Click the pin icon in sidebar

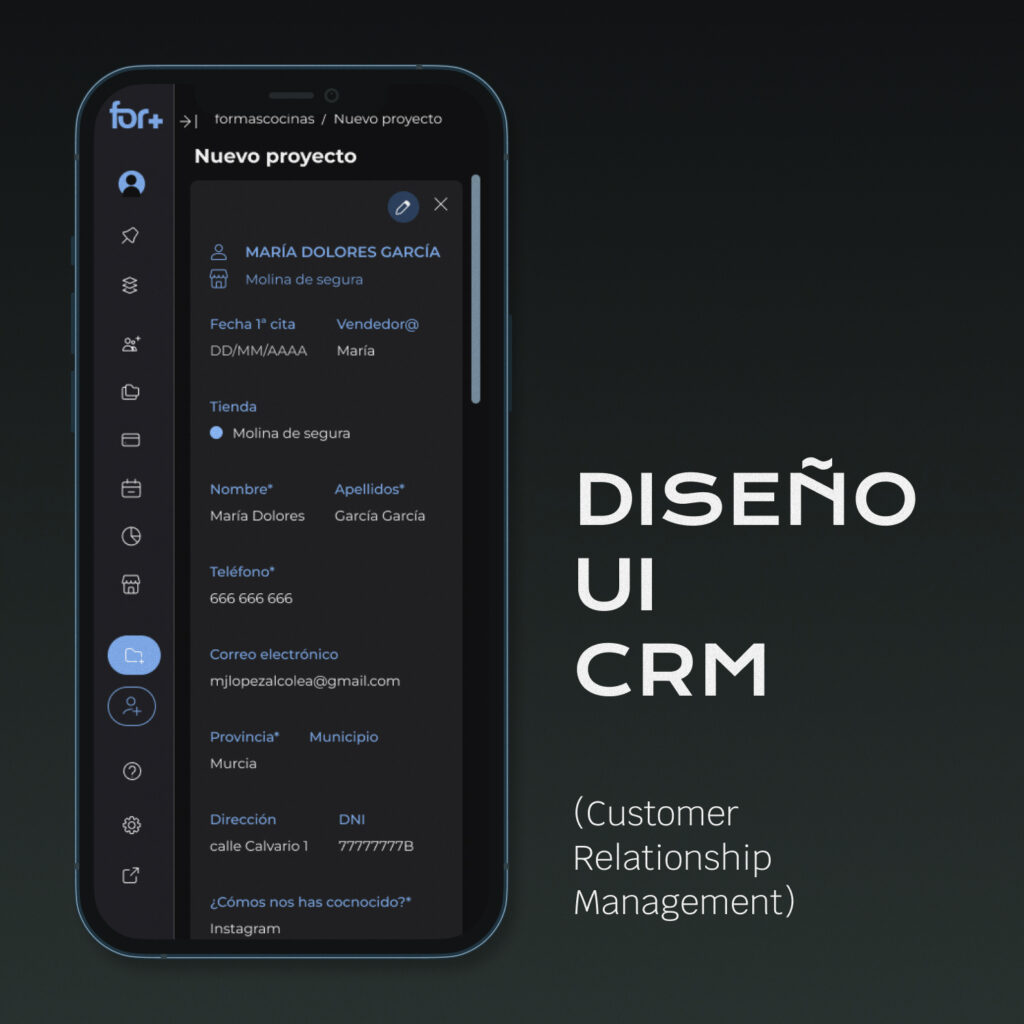click(130, 236)
